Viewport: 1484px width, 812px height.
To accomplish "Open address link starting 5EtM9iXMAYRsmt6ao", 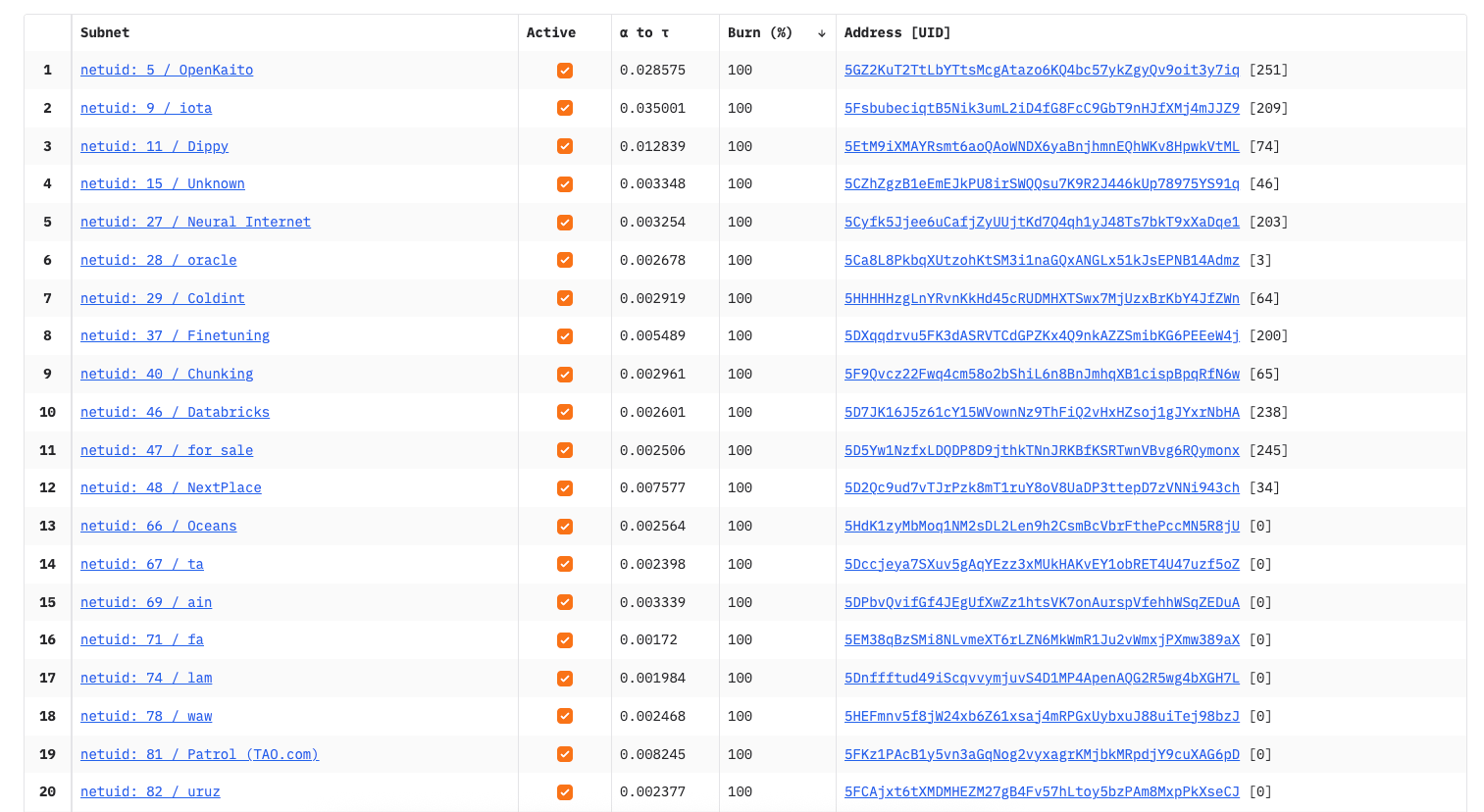I will click(1042, 146).
